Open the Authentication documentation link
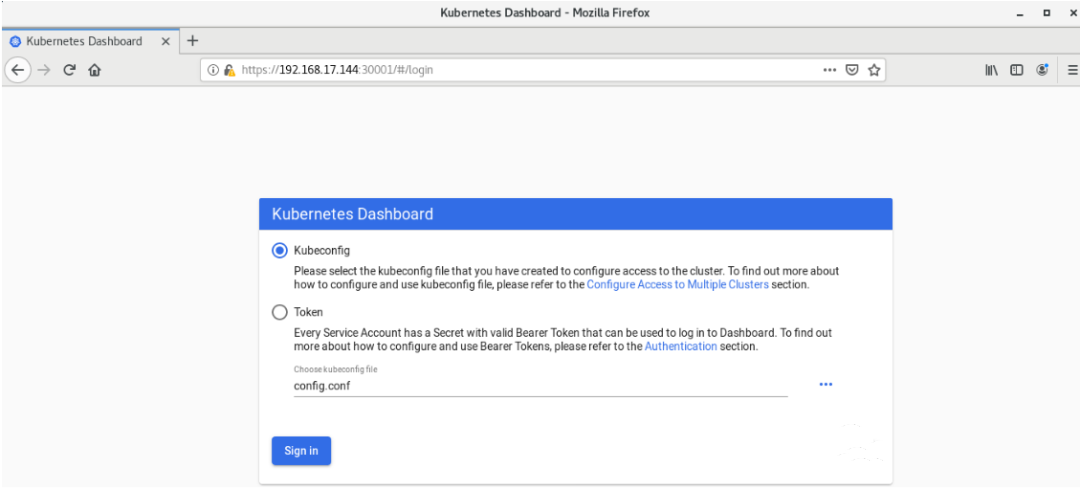This screenshot has width=1080, height=491. point(681,346)
